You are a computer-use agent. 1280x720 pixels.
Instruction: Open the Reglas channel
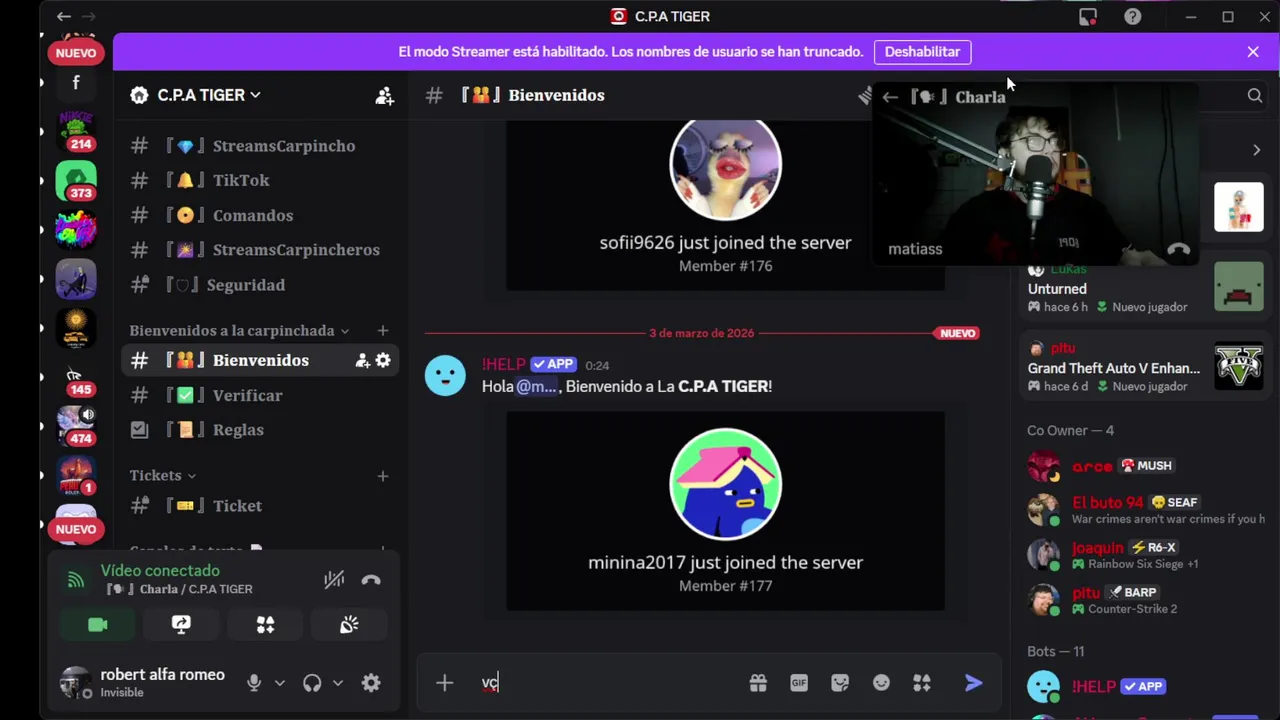coord(260,430)
